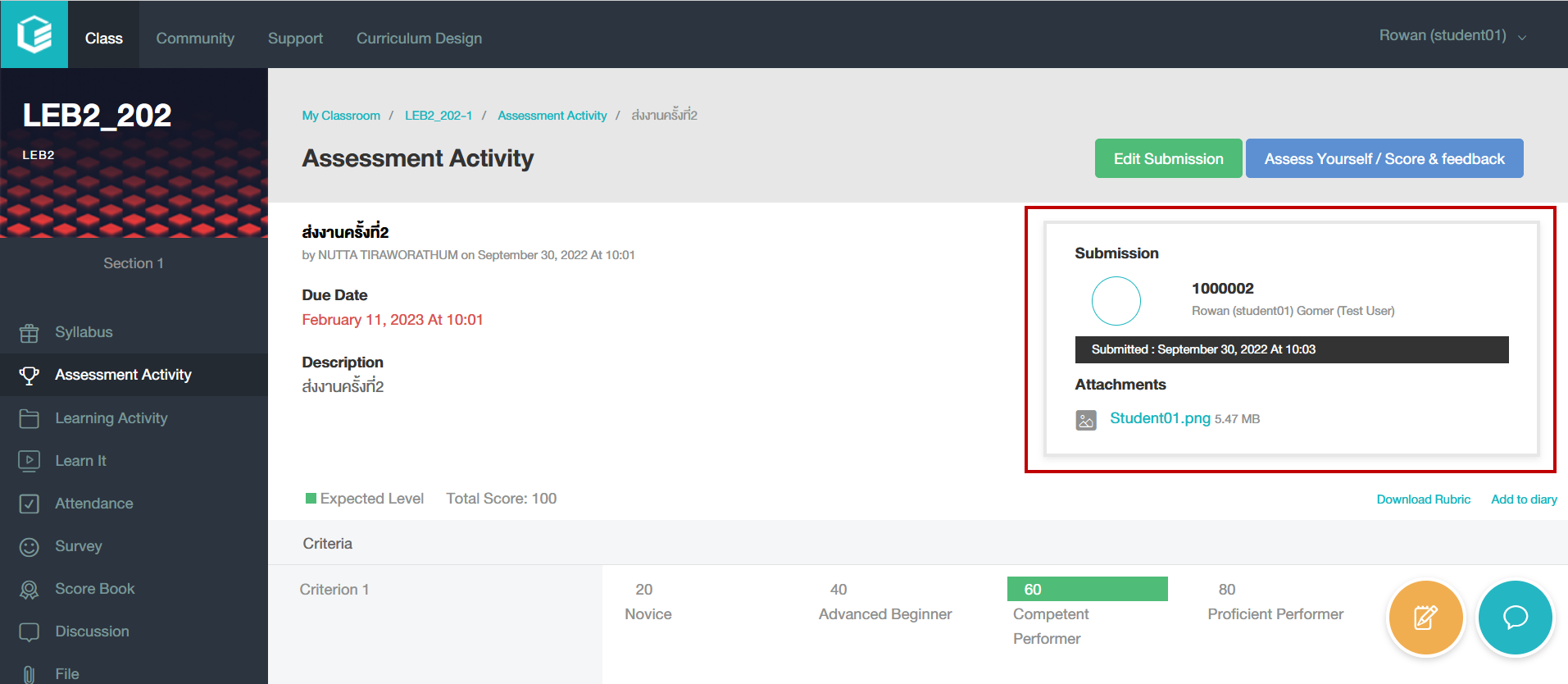Click the LEB2 logo icon
The image size is (1568, 684).
click(x=34, y=34)
